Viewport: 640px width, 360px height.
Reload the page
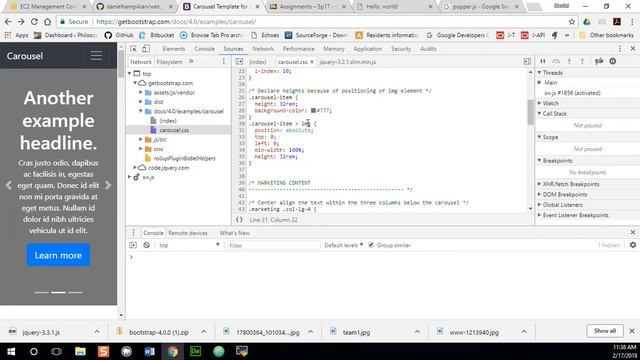click(34, 22)
